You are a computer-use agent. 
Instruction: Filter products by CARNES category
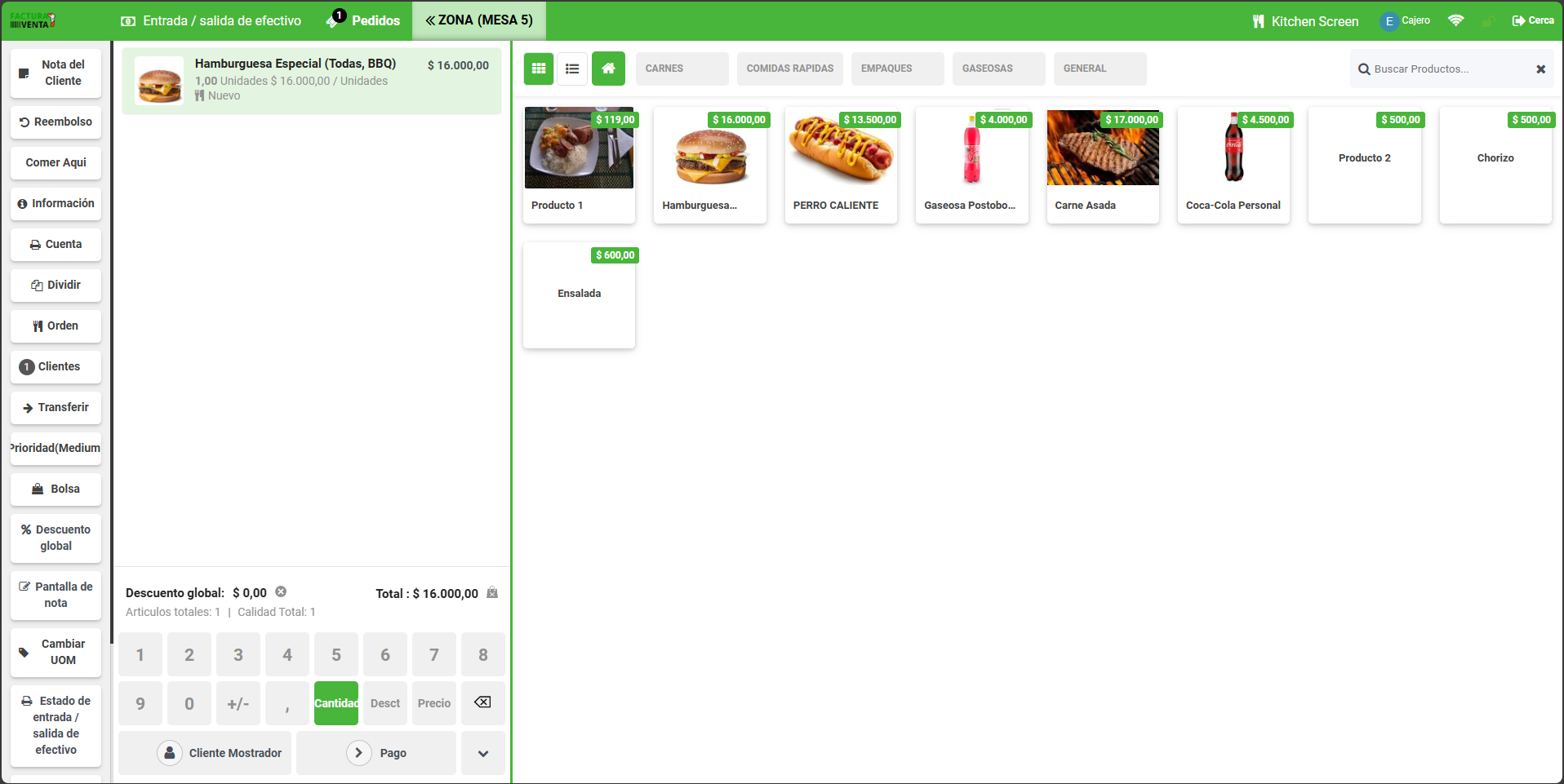[682, 69]
